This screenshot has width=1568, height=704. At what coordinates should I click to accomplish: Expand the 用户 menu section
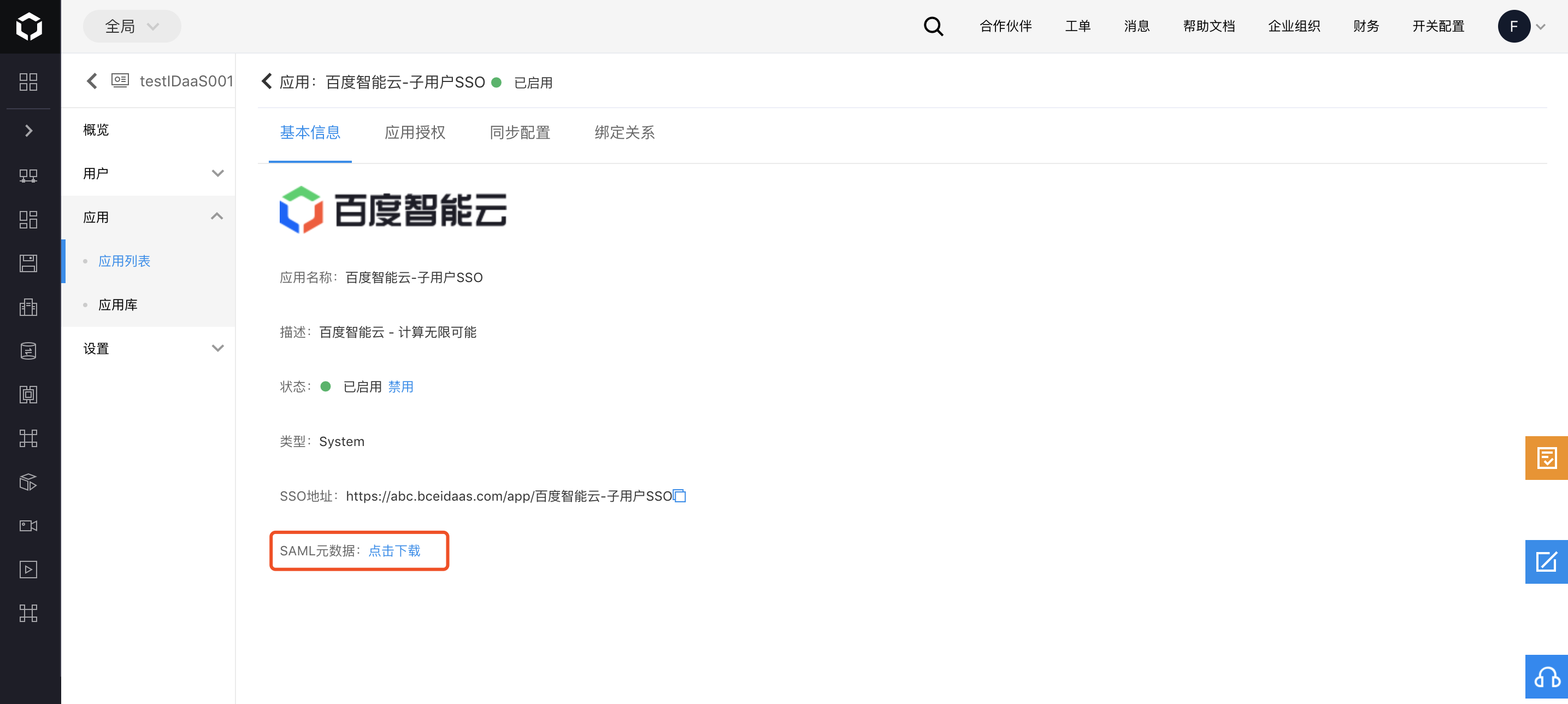point(148,174)
